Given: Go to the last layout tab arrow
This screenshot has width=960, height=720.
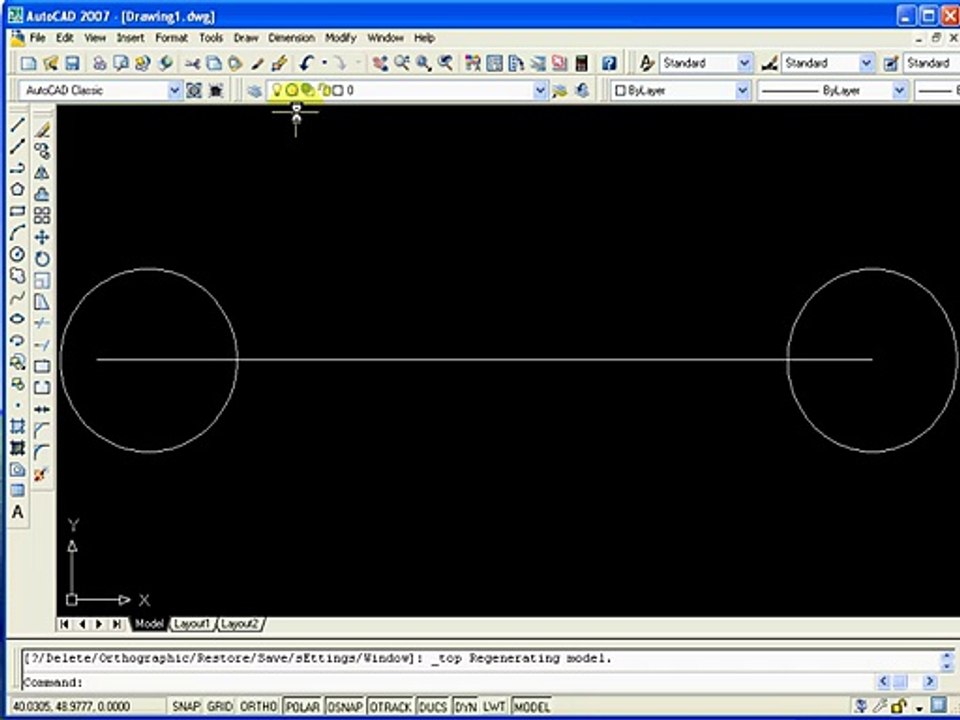Looking at the screenshot, I should point(116,624).
